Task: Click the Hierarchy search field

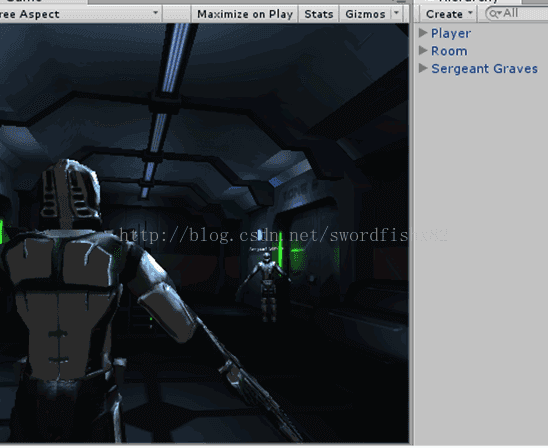Action: click(517, 14)
